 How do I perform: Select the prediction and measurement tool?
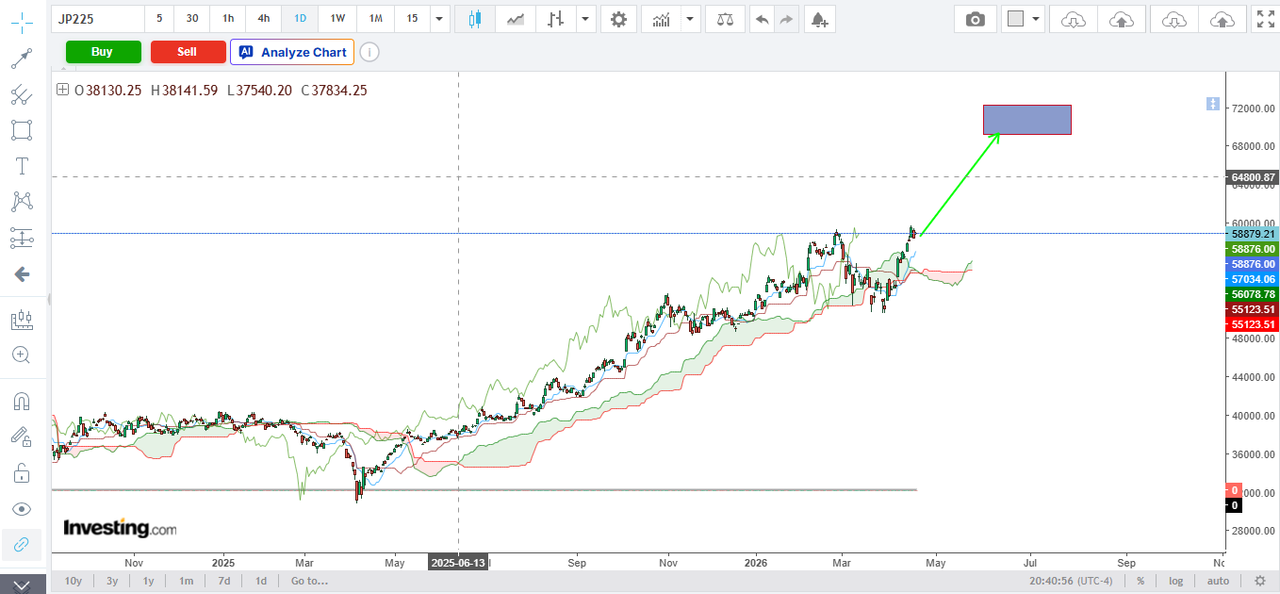pyautogui.click(x=21, y=238)
